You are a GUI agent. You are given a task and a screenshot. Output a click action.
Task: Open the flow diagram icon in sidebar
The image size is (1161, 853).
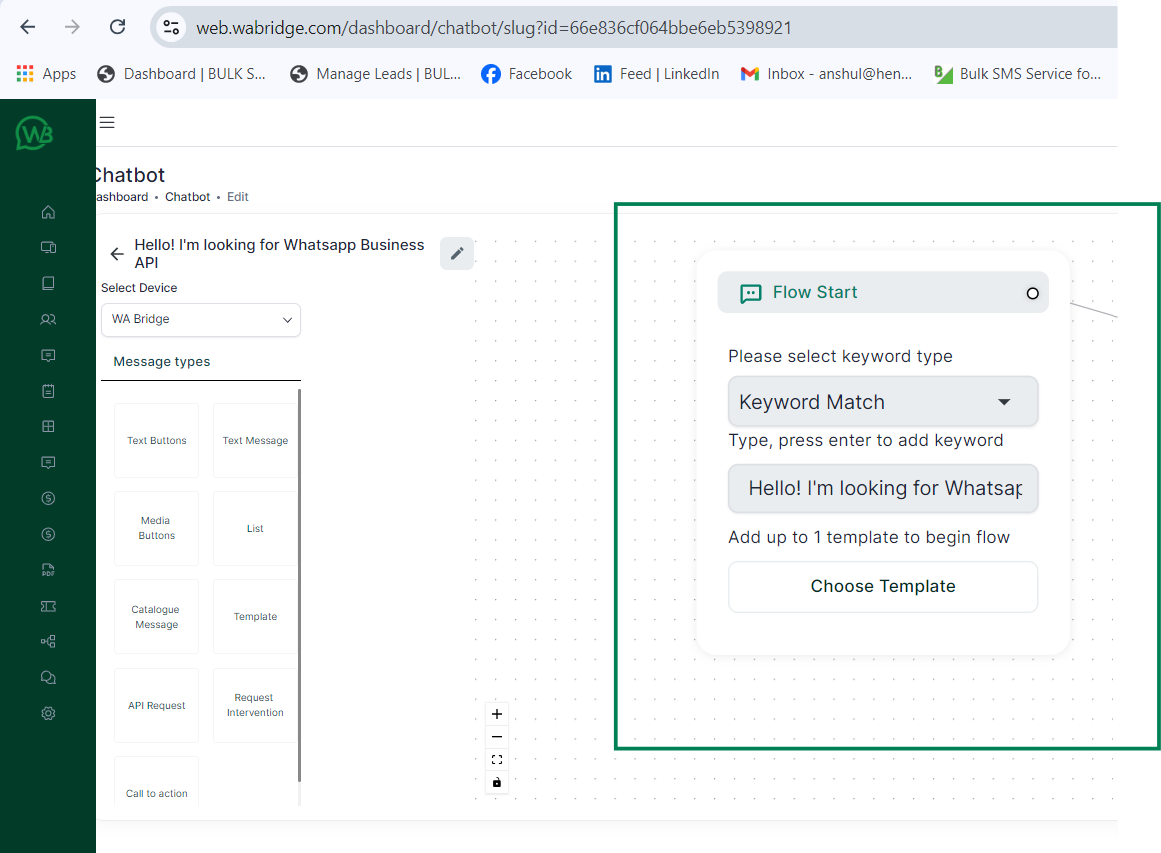(x=48, y=641)
